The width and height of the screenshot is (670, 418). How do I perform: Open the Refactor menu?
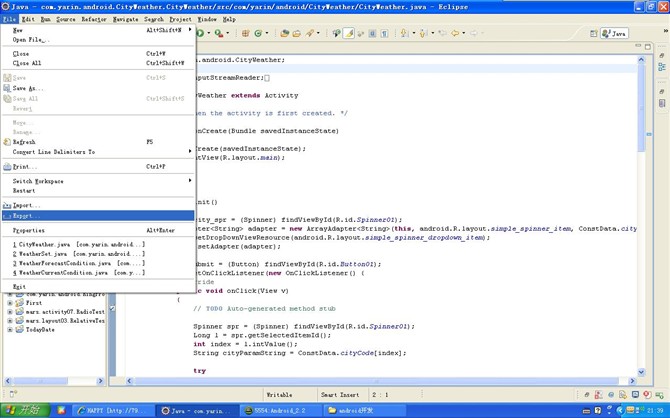pos(94,19)
